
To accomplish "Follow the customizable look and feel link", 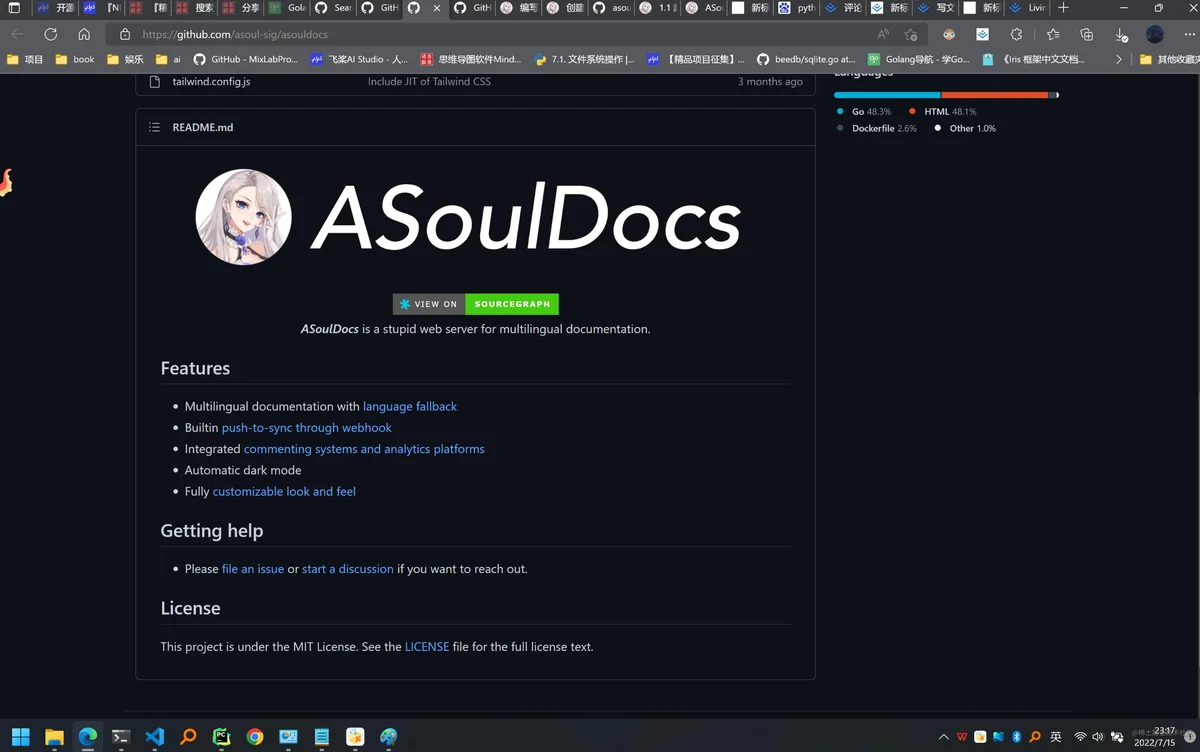I will point(284,492).
